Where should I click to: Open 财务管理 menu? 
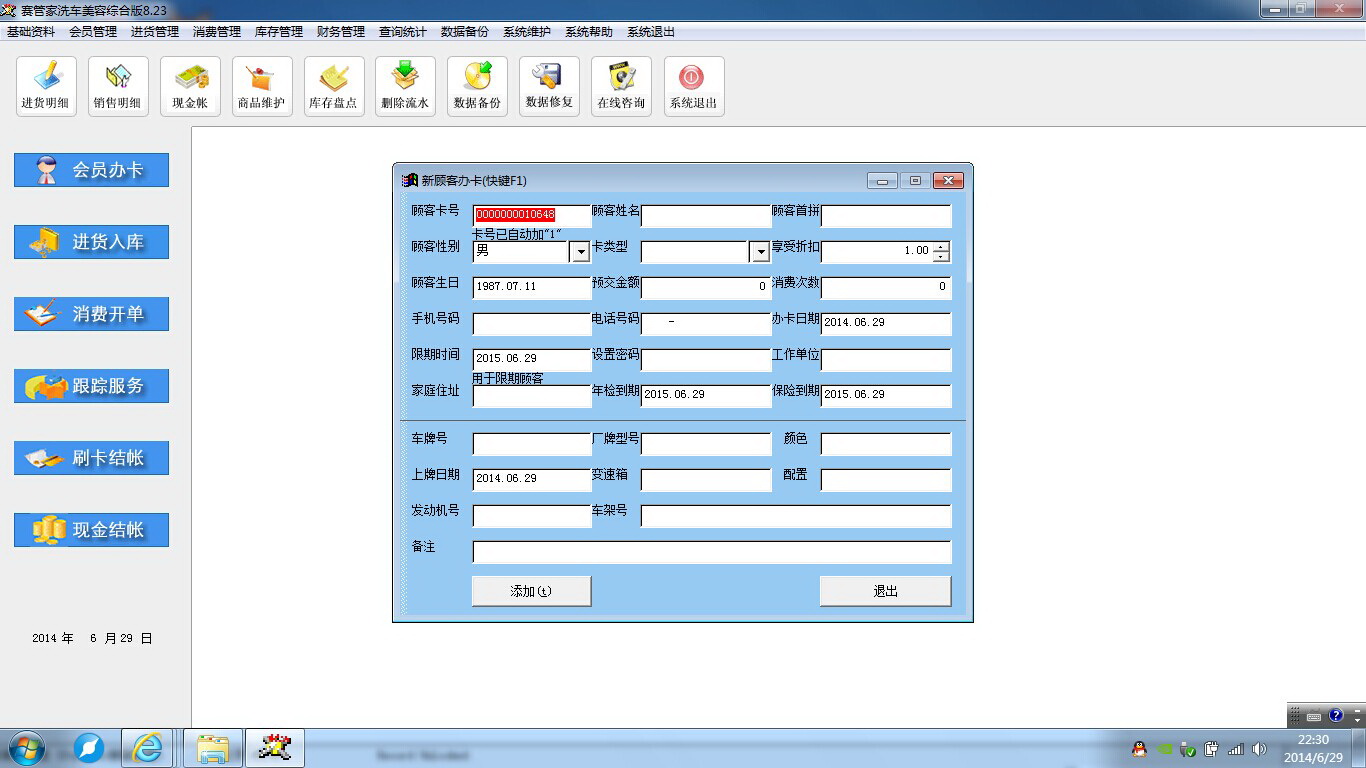tap(341, 32)
